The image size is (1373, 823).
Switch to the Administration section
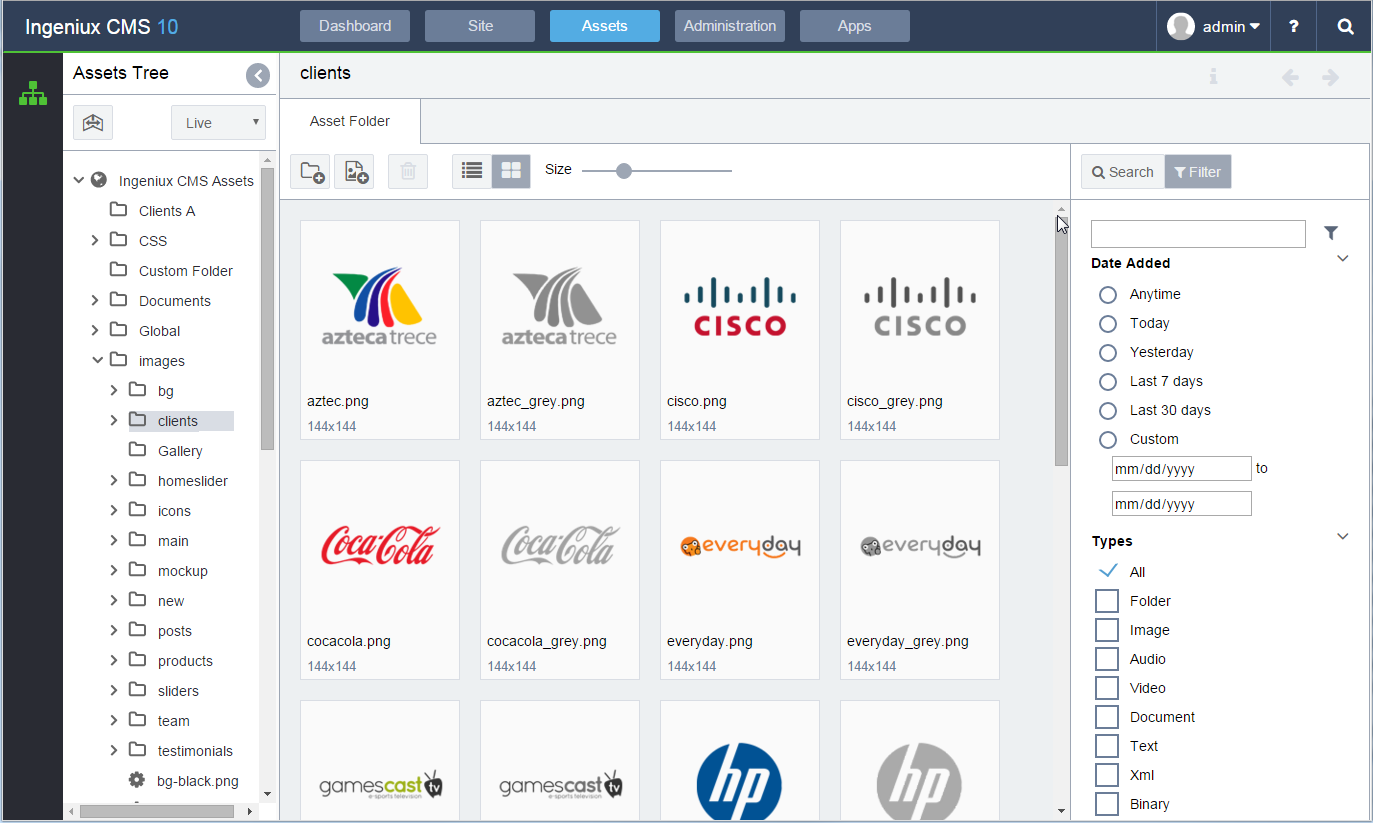(x=729, y=26)
